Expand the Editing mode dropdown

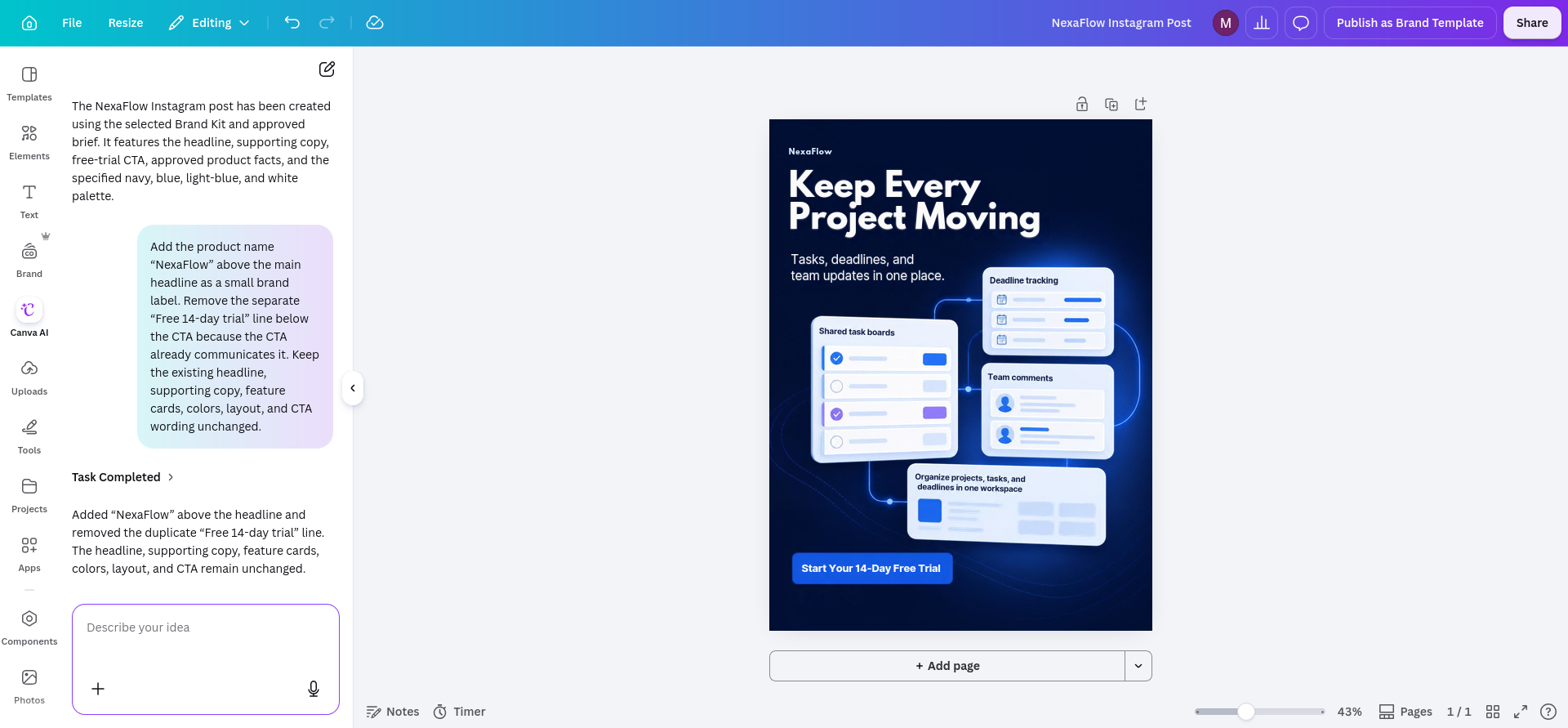coord(209,23)
